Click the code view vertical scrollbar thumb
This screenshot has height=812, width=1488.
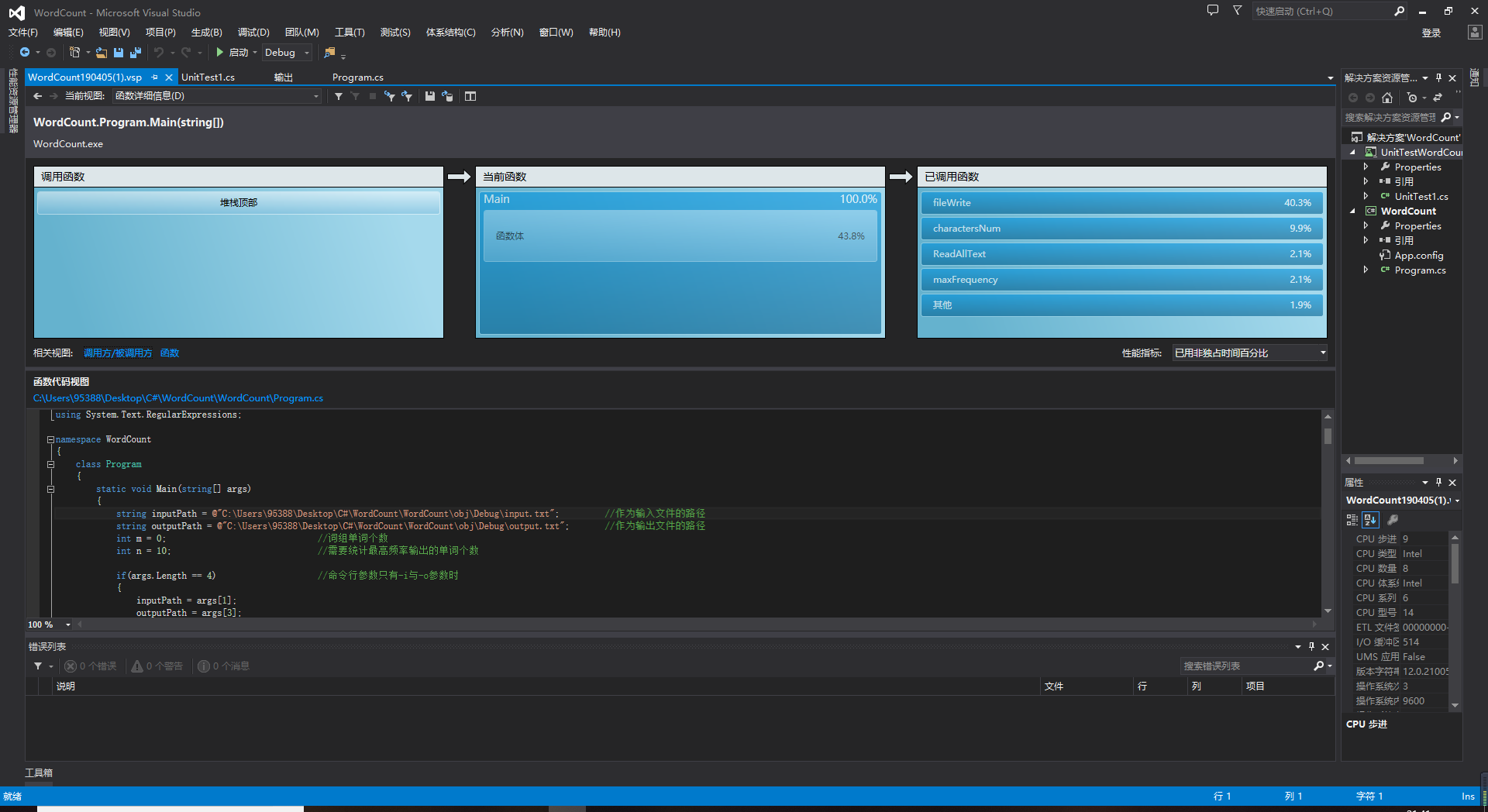pos(1328,436)
